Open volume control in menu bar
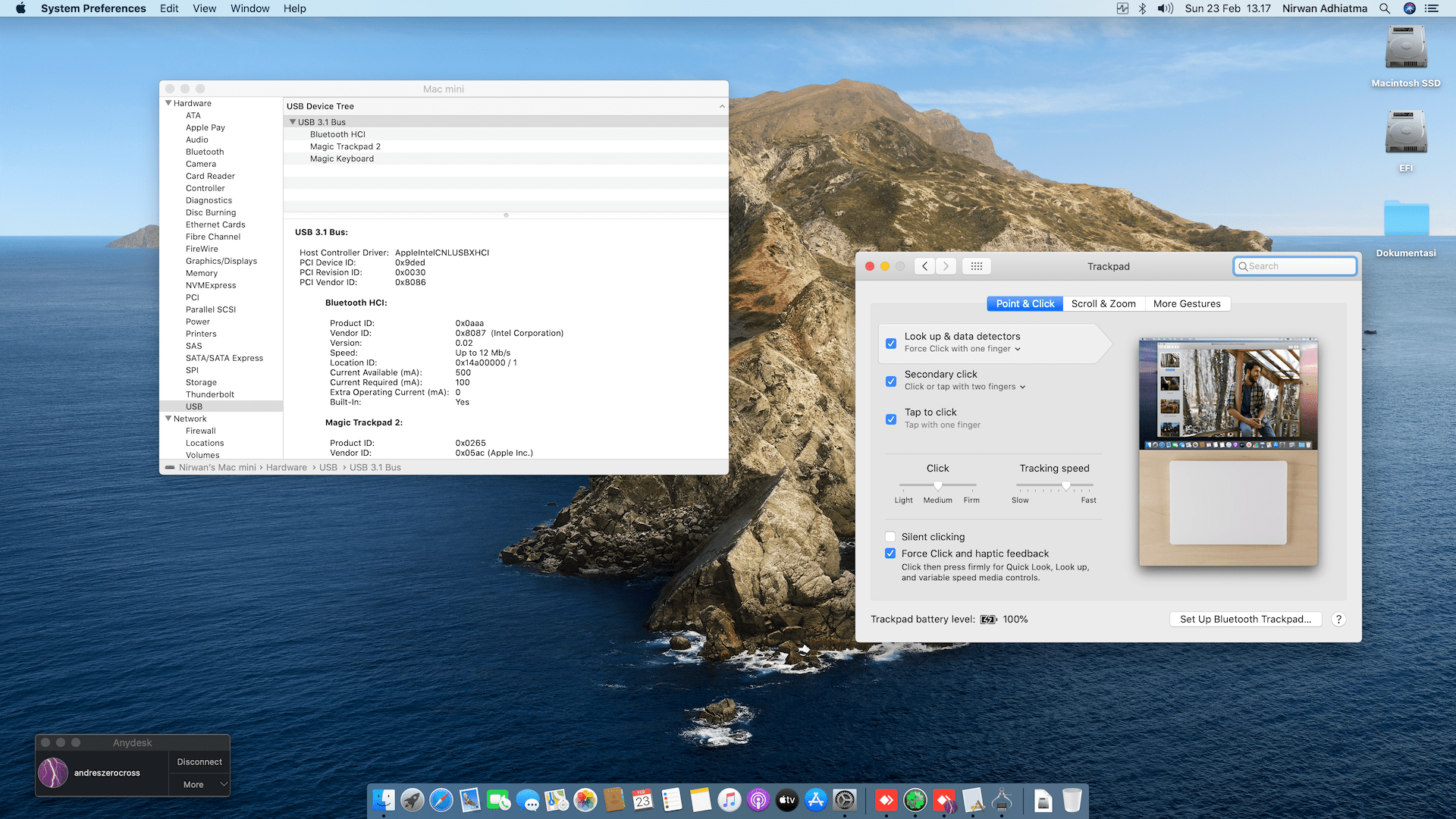The height and width of the screenshot is (819, 1456). coord(1165,8)
